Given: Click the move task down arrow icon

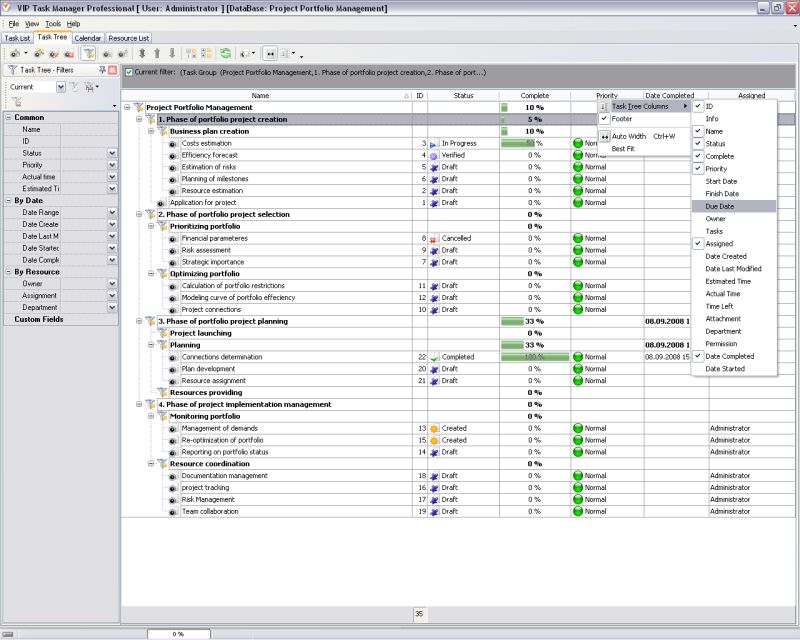Looking at the screenshot, I should pyautogui.click(x=171, y=53).
